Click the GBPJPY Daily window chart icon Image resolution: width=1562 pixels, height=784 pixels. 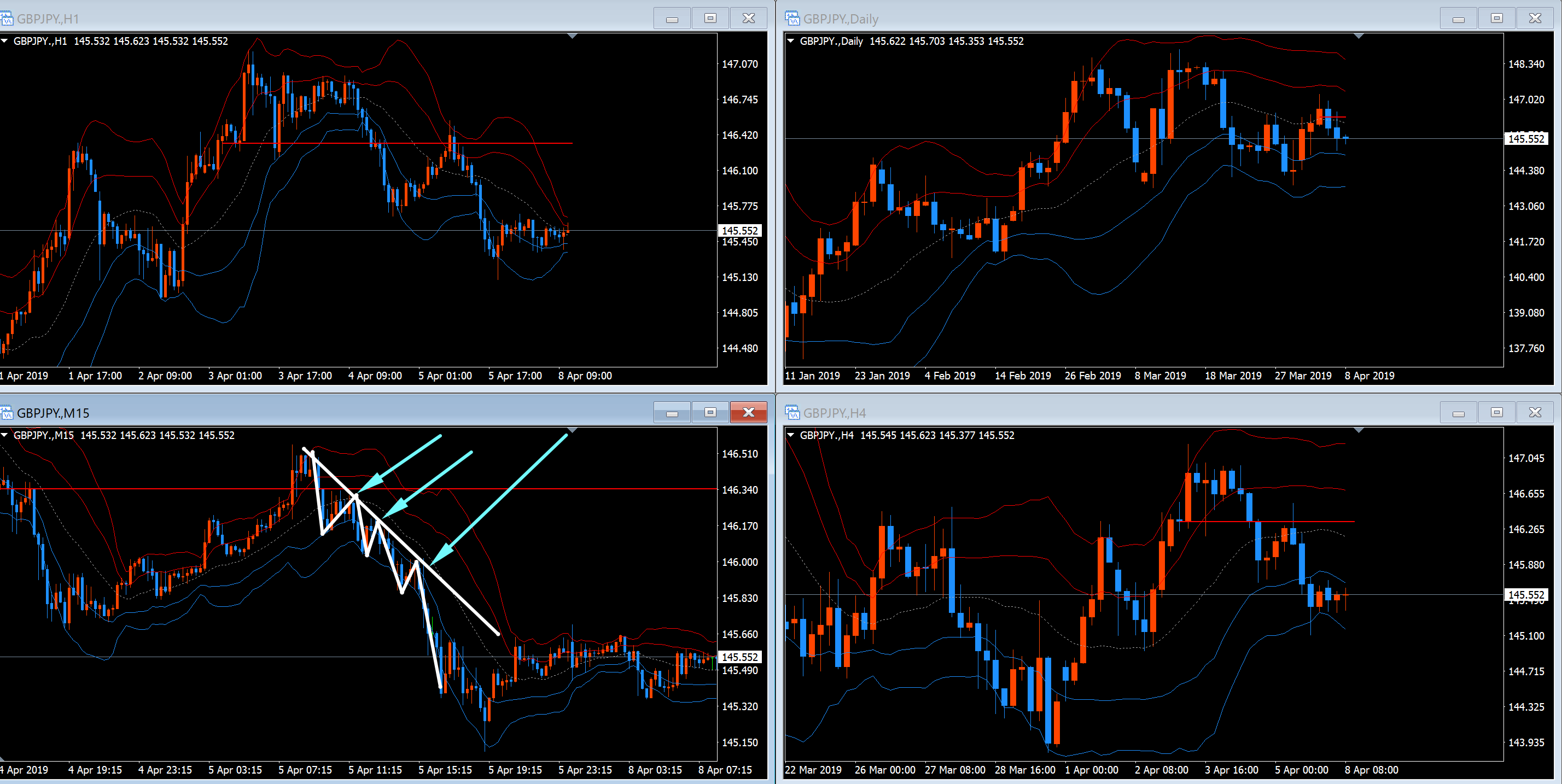click(792, 19)
